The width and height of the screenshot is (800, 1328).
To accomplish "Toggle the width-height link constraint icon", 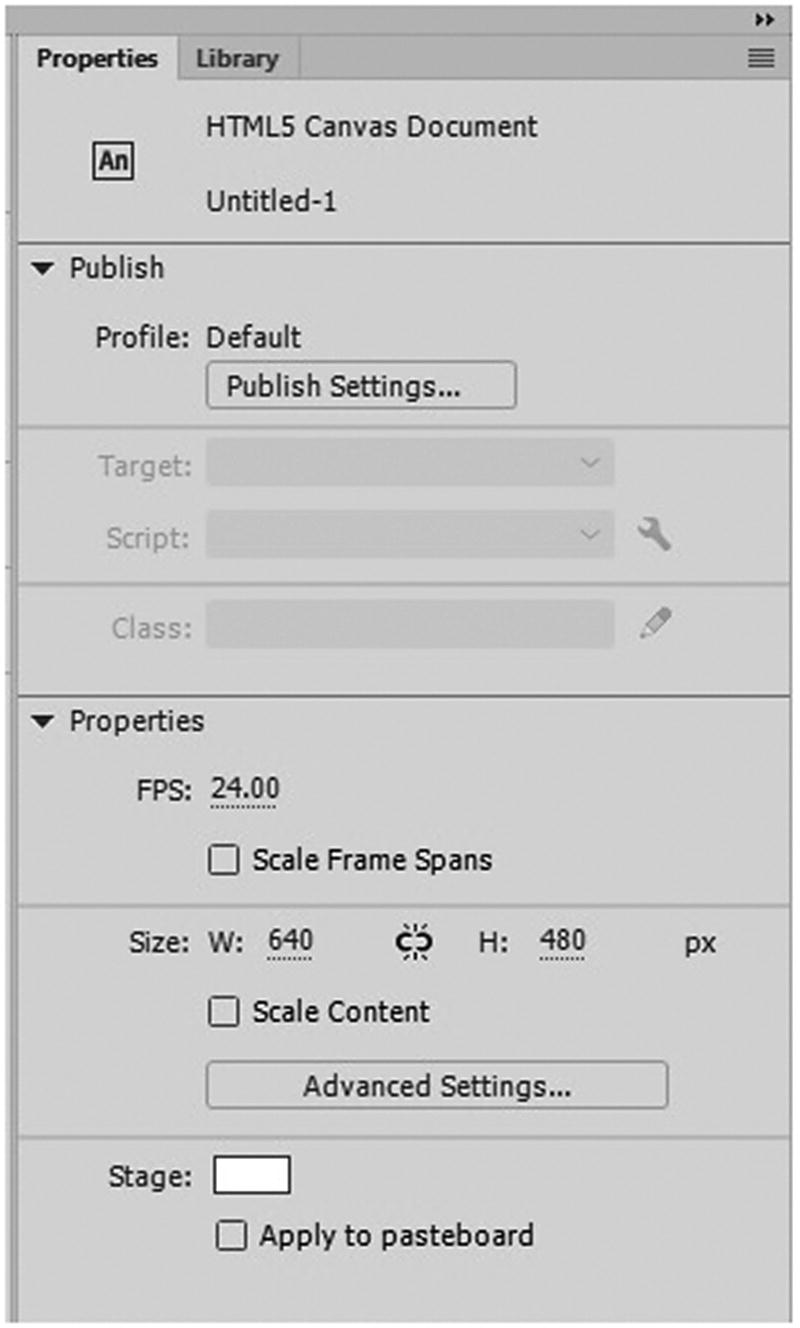I will coord(414,942).
